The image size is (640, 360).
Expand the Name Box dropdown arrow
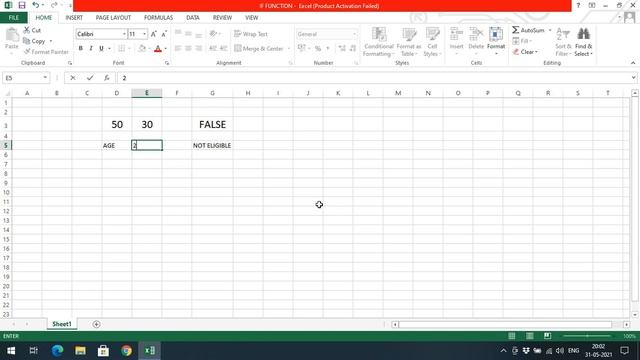coord(45,78)
